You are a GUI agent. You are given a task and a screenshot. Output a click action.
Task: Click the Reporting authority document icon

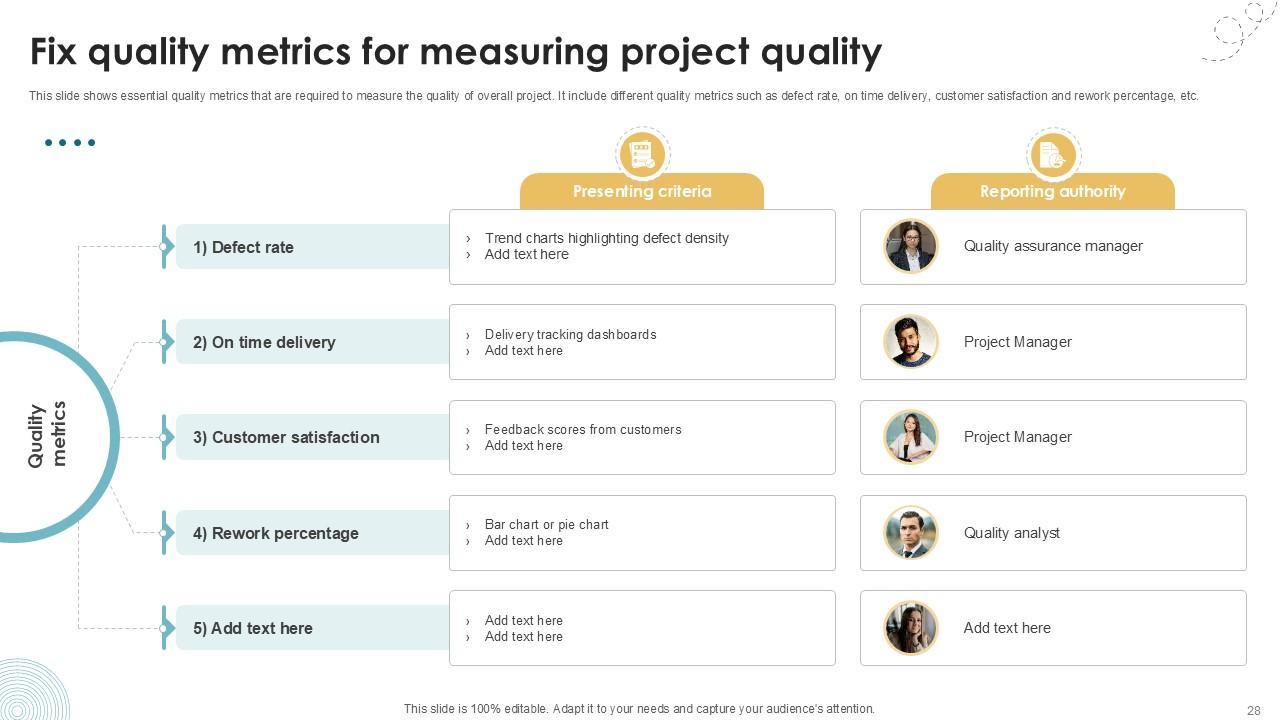(1052, 154)
